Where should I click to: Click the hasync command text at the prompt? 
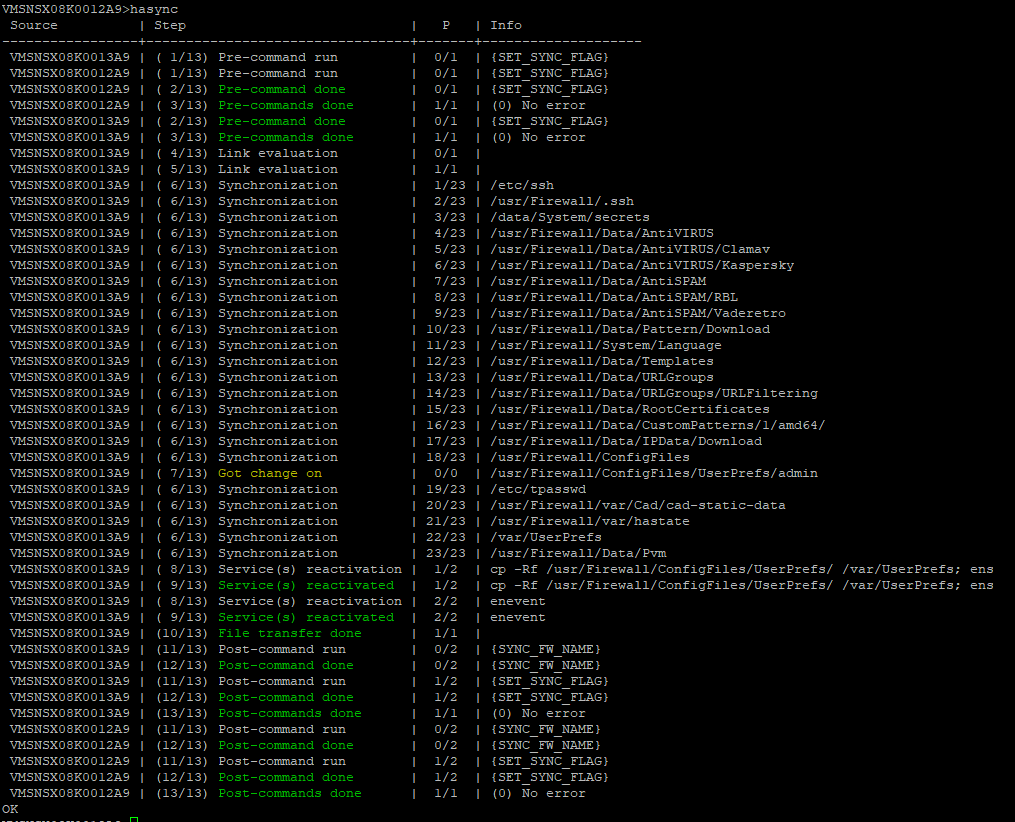[x=154, y=8]
